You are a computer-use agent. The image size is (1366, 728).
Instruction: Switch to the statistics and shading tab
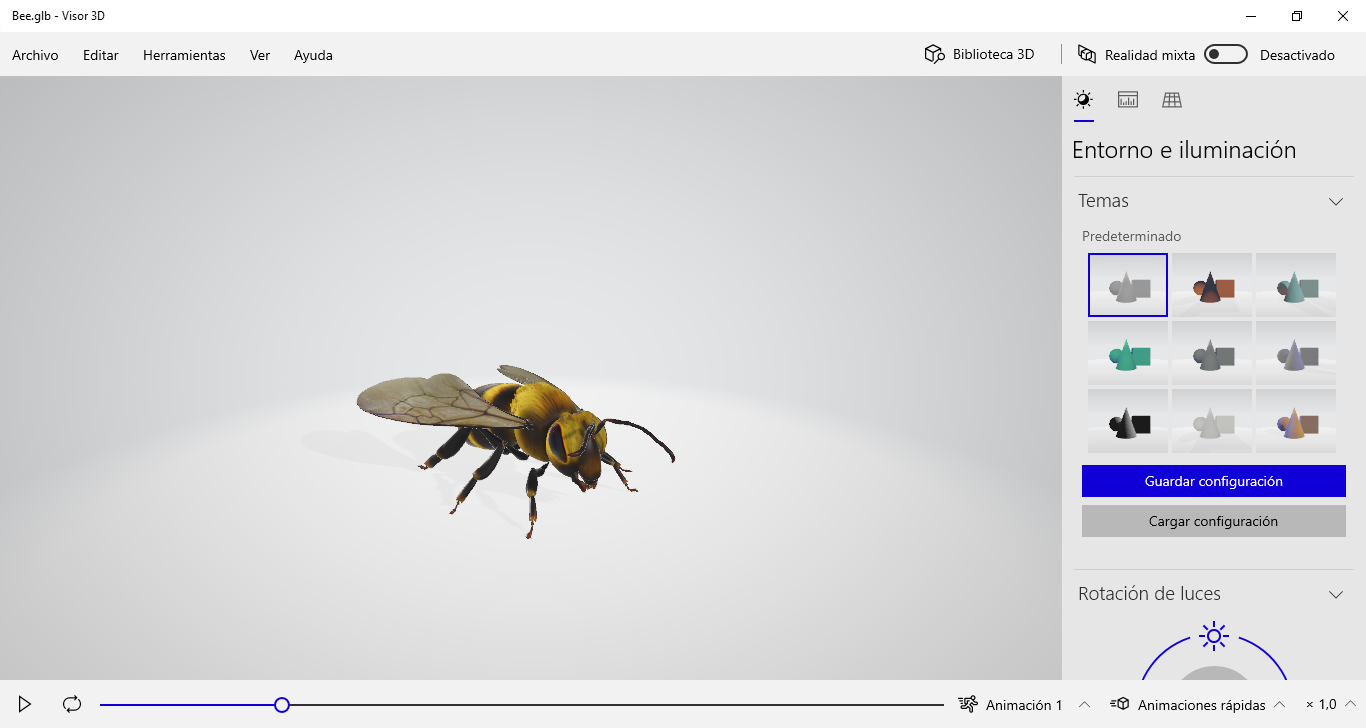point(1128,99)
